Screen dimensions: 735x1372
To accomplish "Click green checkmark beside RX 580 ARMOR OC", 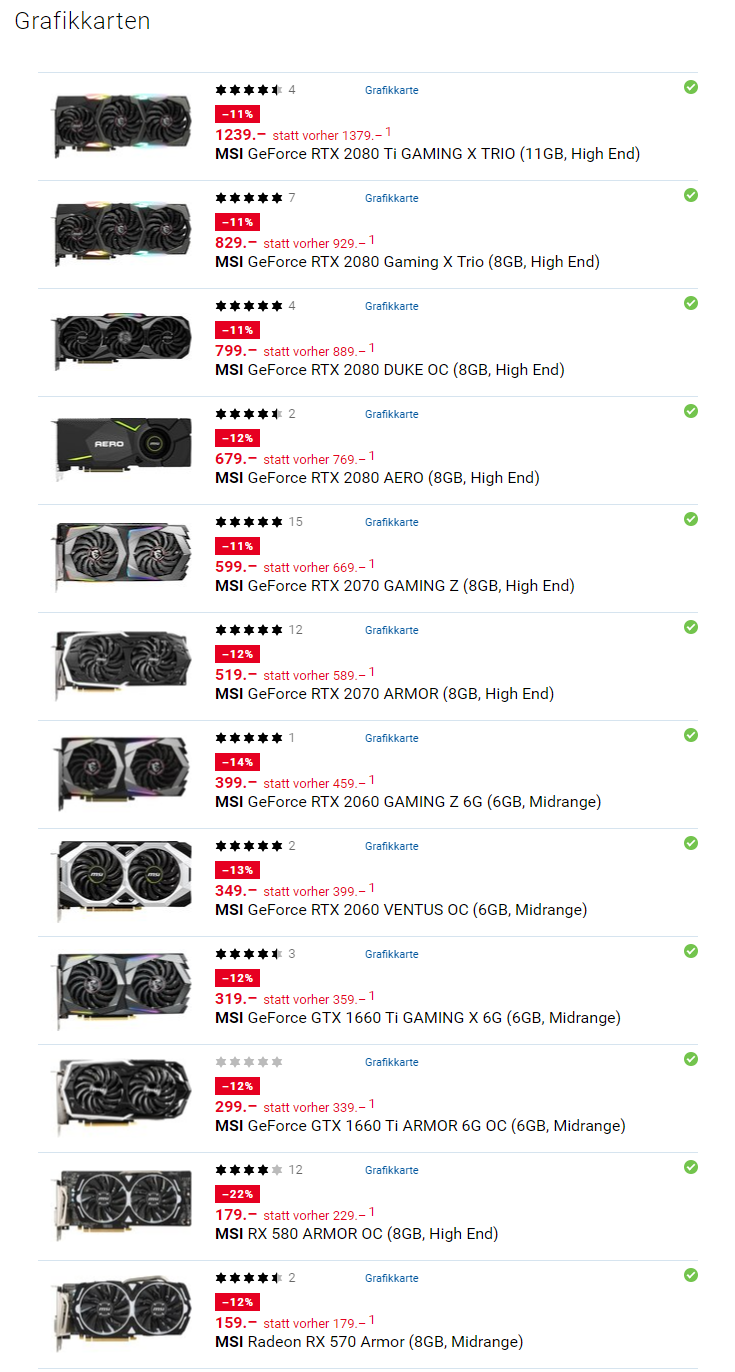I will [690, 1167].
